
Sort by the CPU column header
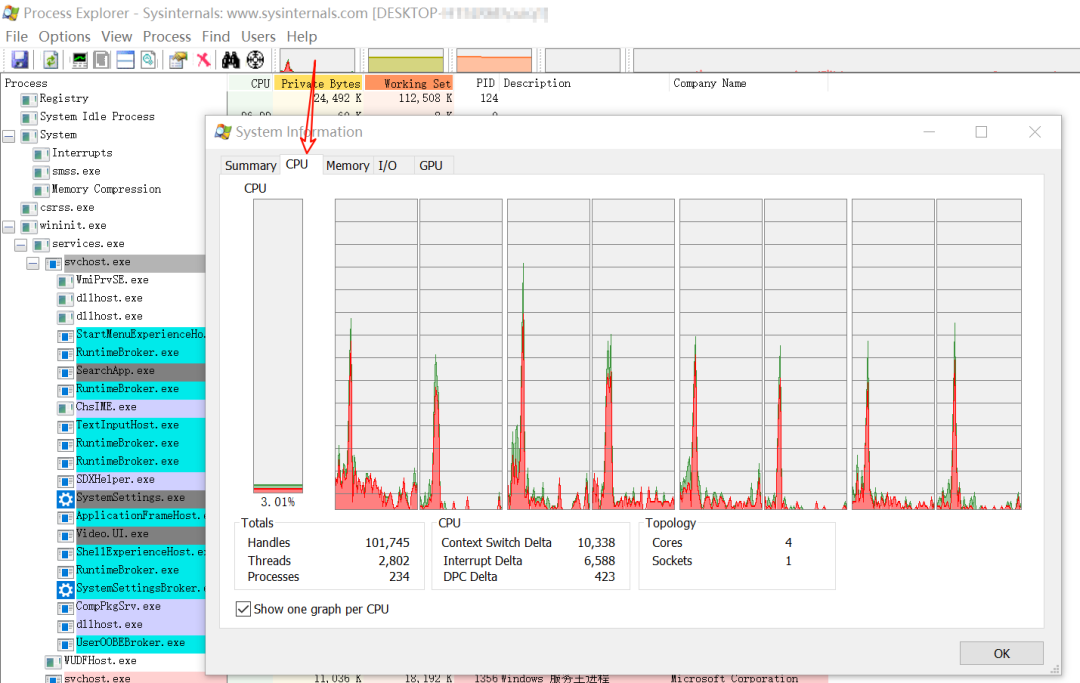[250, 83]
